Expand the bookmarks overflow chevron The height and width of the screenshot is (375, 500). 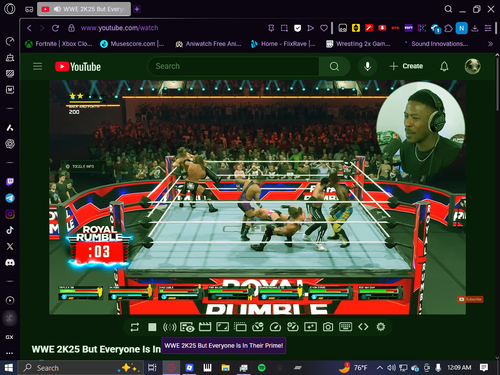coord(490,44)
